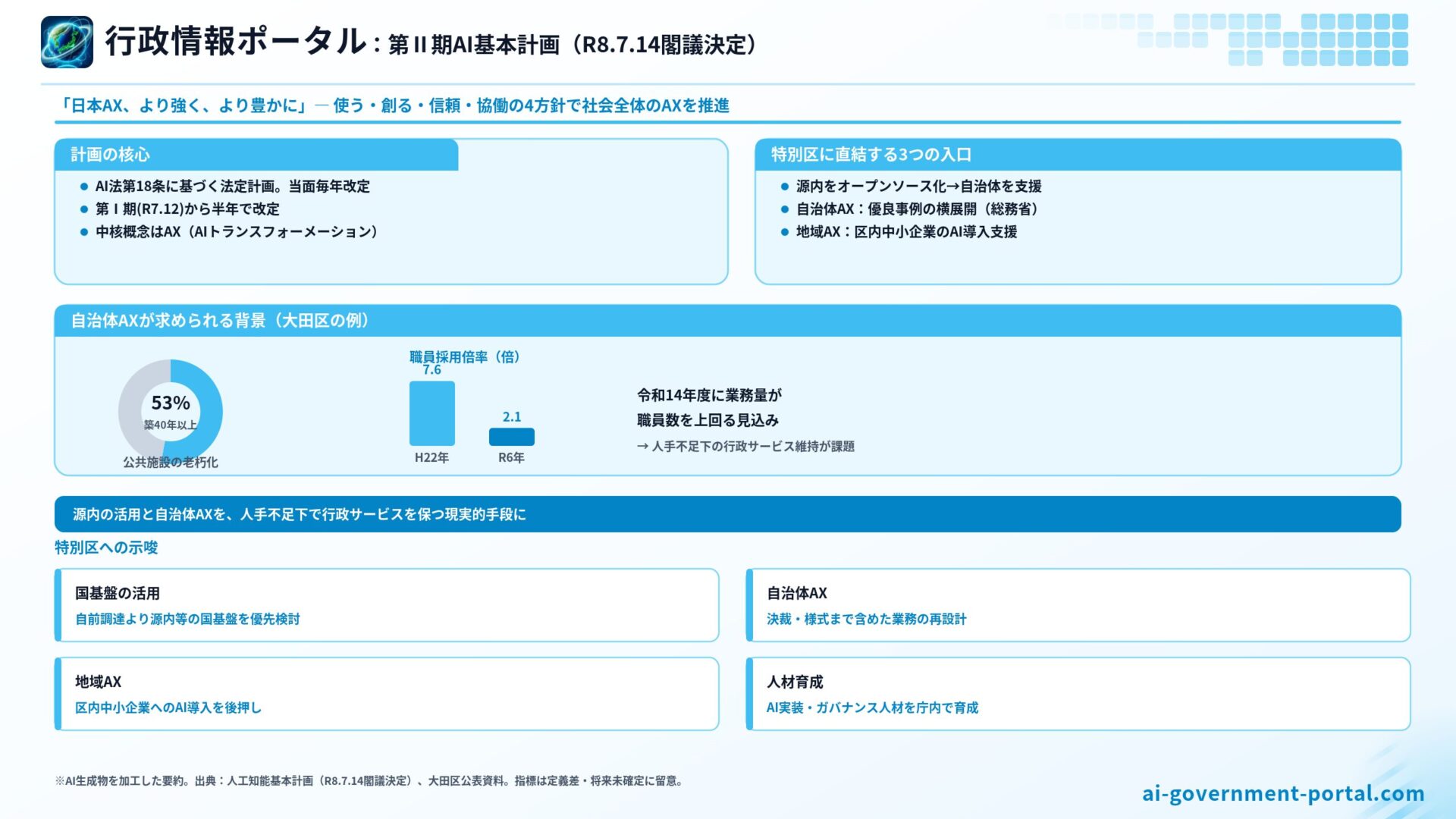Click the 自治体AX card
The height and width of the screenshot is (819, 1456).
coord(1078,605)
